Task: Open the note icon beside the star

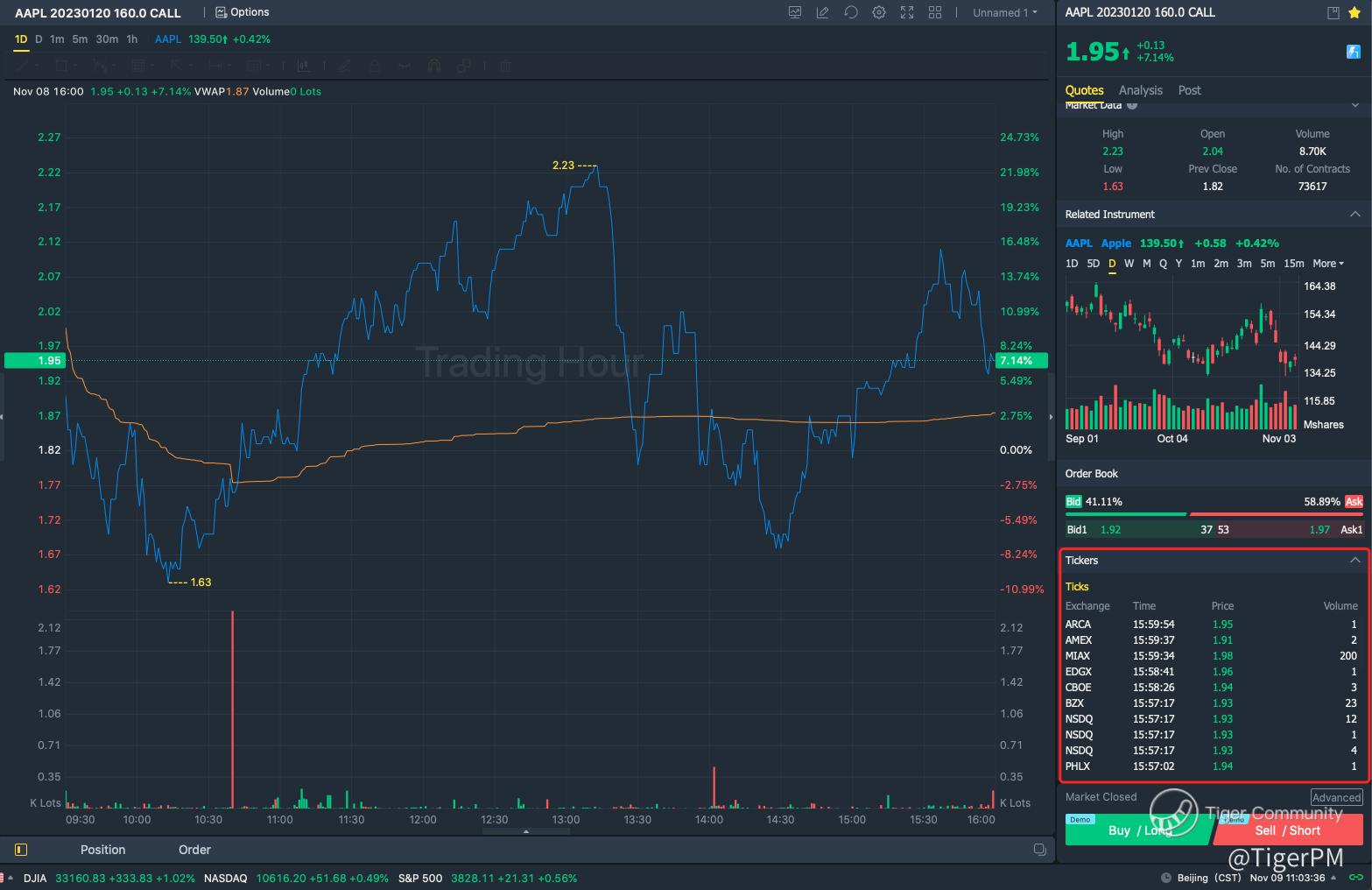Action: tap(1333, 12)
